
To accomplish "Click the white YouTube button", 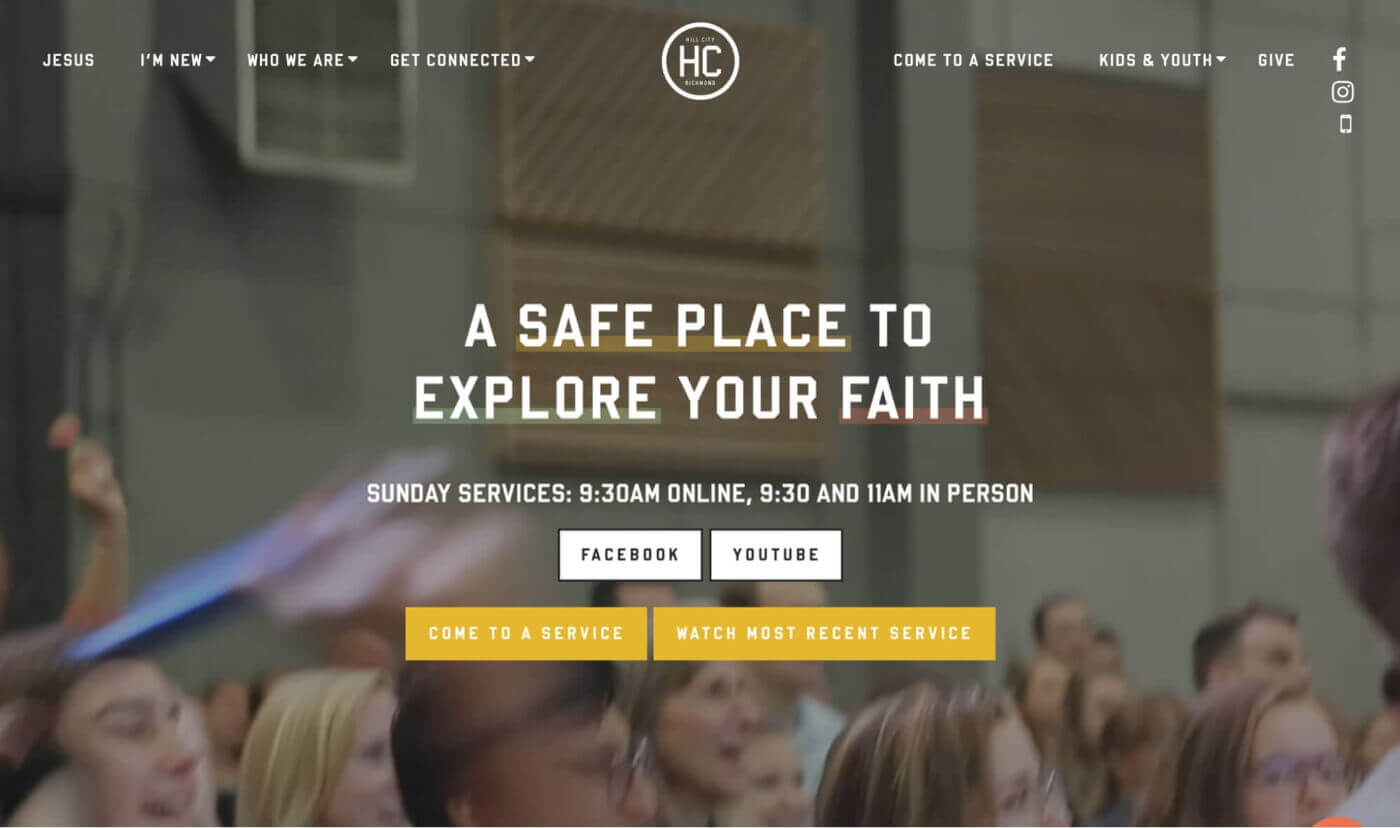I will pyautogui.click(x=776, y=555).
